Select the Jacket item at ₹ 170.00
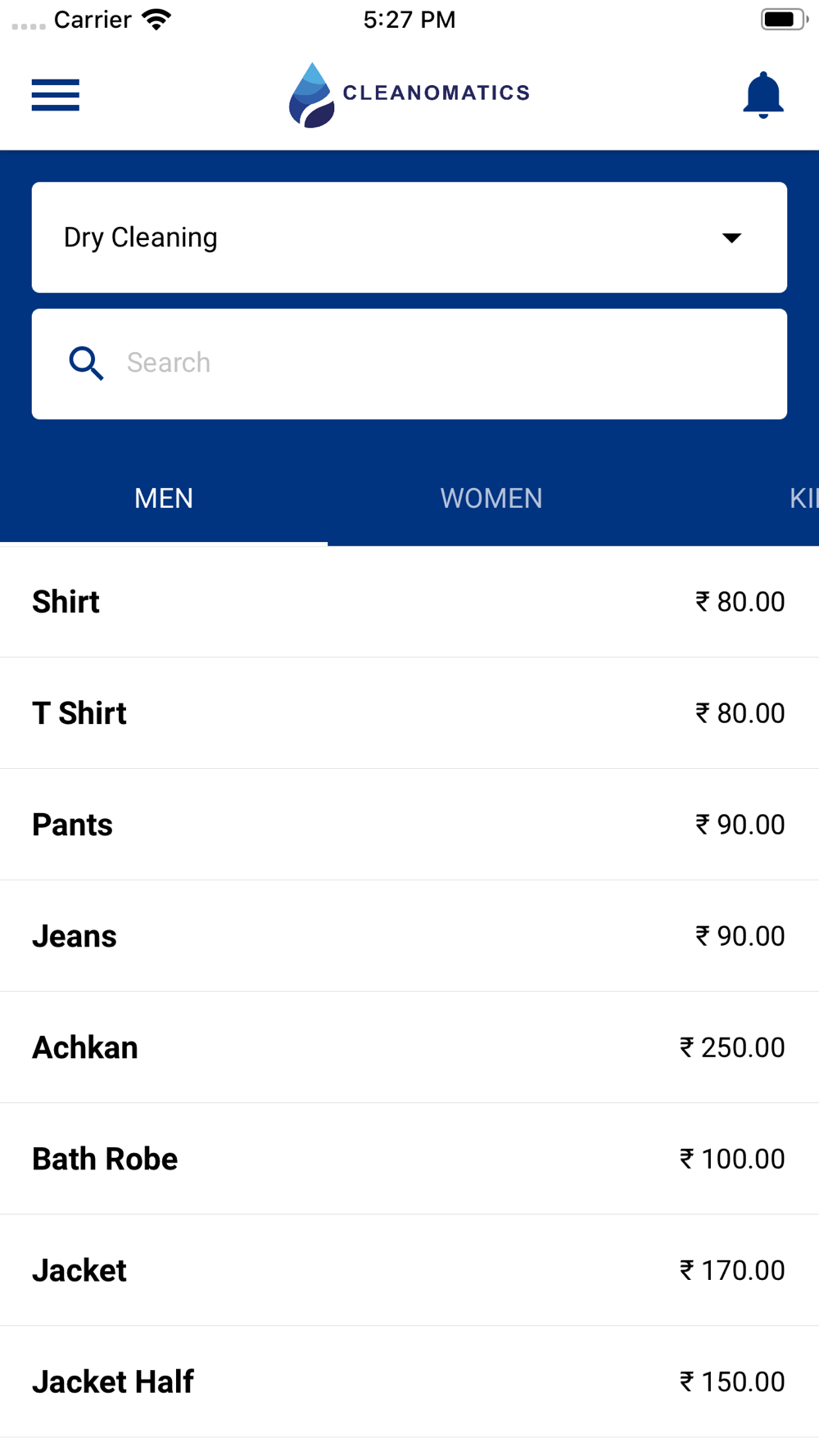The image size is (819, 1456). click(x=409, y=1270)
